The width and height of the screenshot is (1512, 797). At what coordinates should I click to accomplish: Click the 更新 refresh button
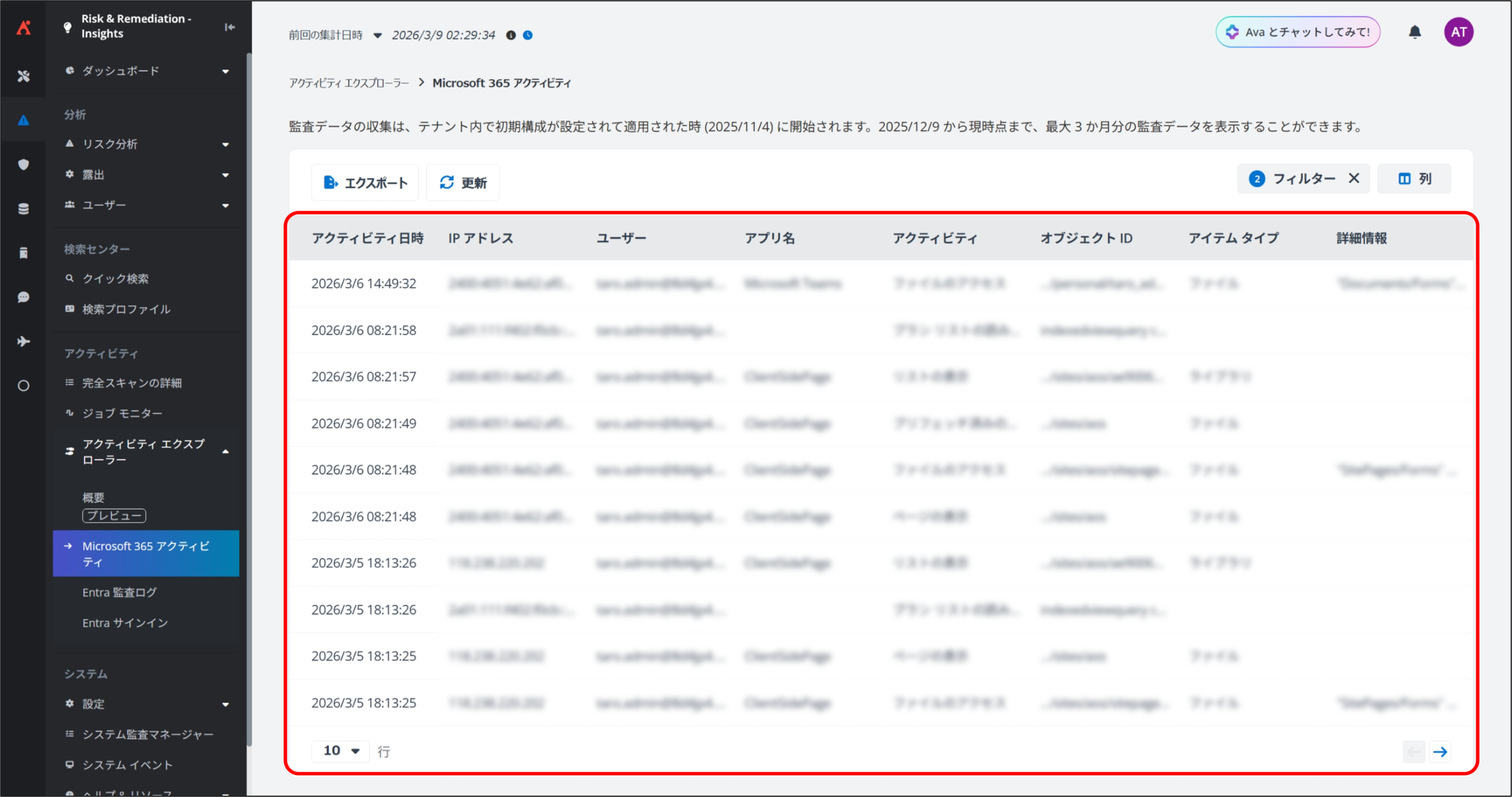pos(463,182)
